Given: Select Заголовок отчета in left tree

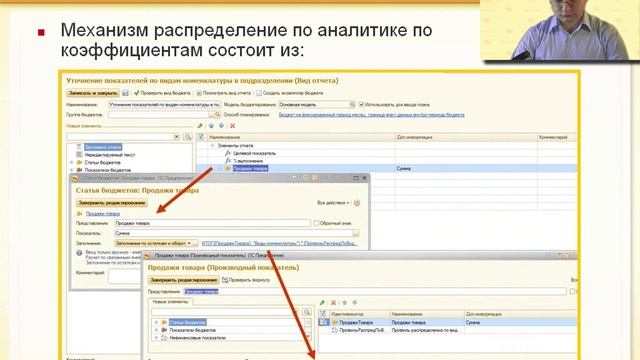Looking at the screenshot, I should (x=103, y=147).
